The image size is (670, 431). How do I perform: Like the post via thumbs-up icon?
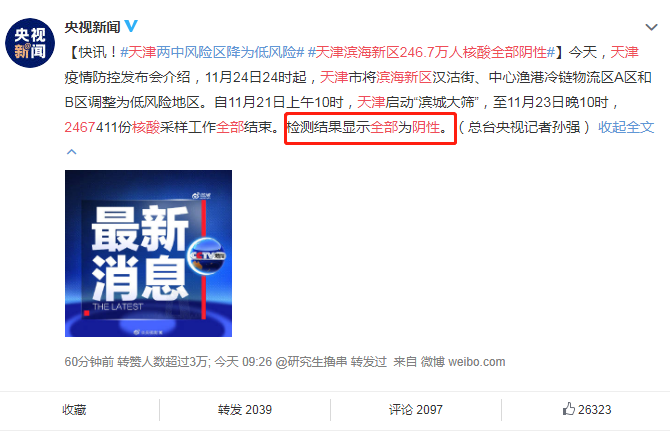click(x=569, y=409)
